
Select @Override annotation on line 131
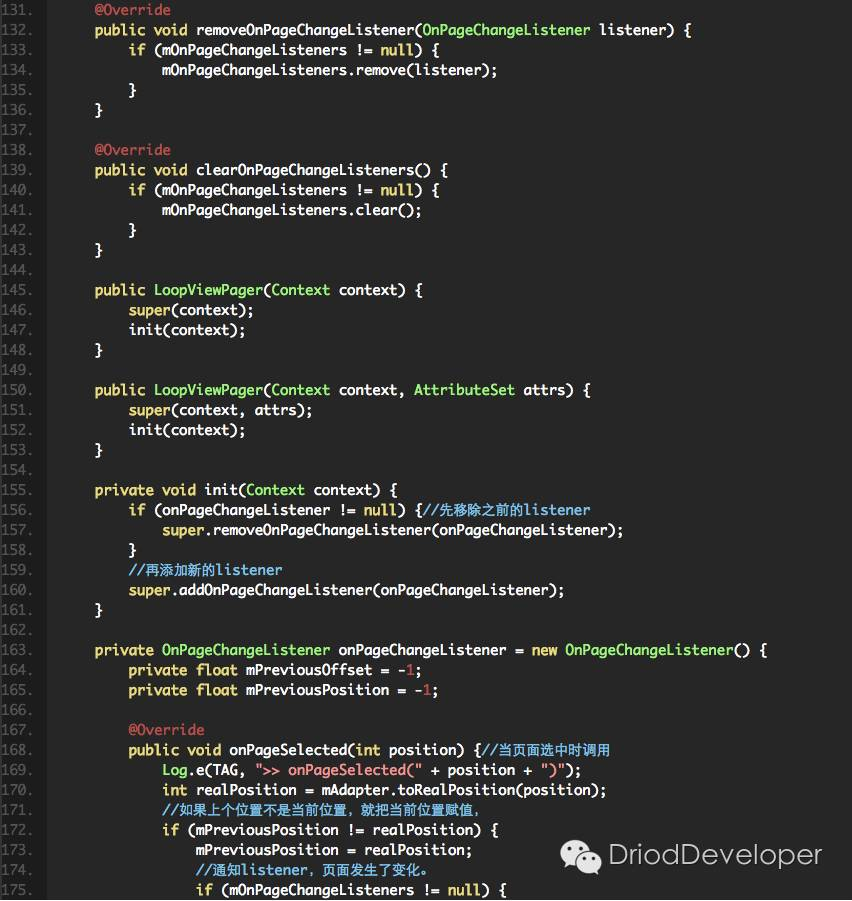click(132, 10)
